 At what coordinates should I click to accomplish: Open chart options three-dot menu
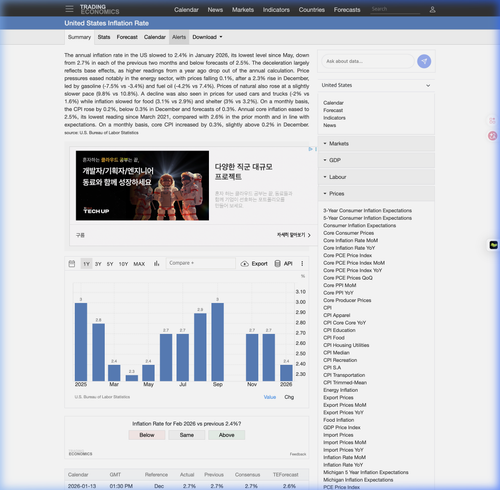coord(302,264)
